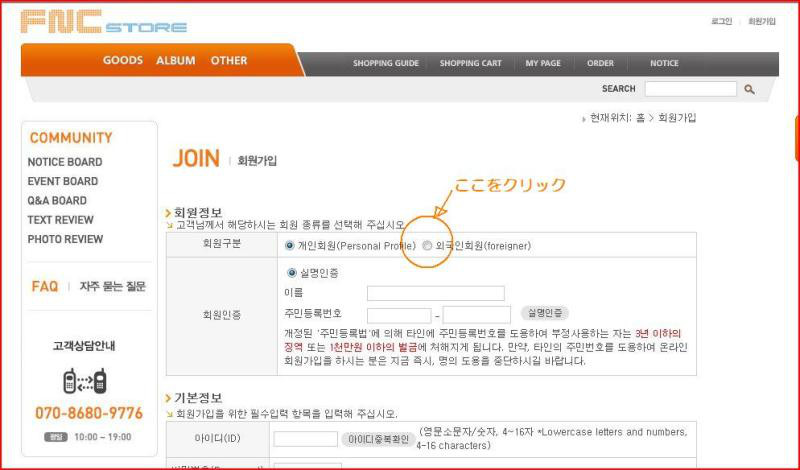
Task: Click the 실명인증 verify button
Action: click(545, 313)
